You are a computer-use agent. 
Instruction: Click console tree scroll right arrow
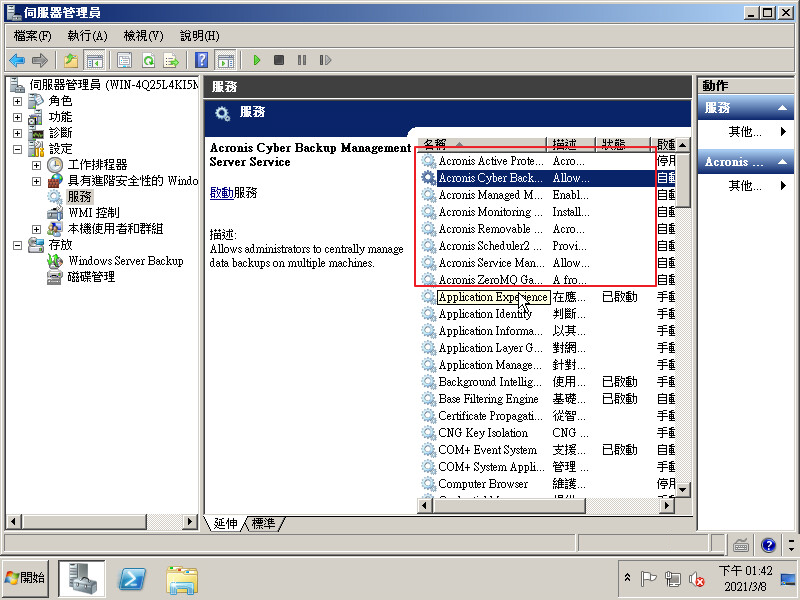[190, 521]
